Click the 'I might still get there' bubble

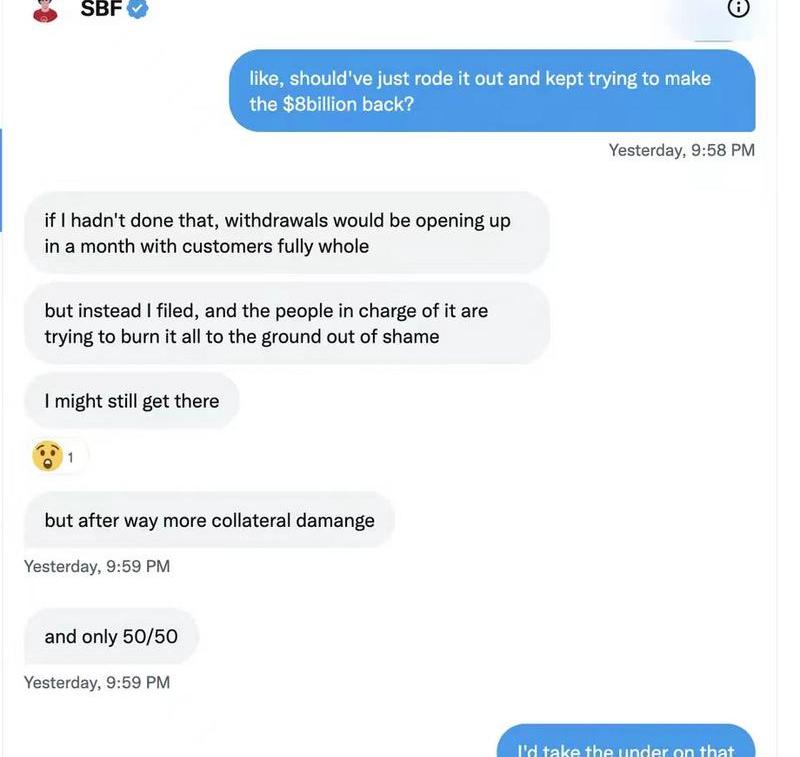coord(132,401)
